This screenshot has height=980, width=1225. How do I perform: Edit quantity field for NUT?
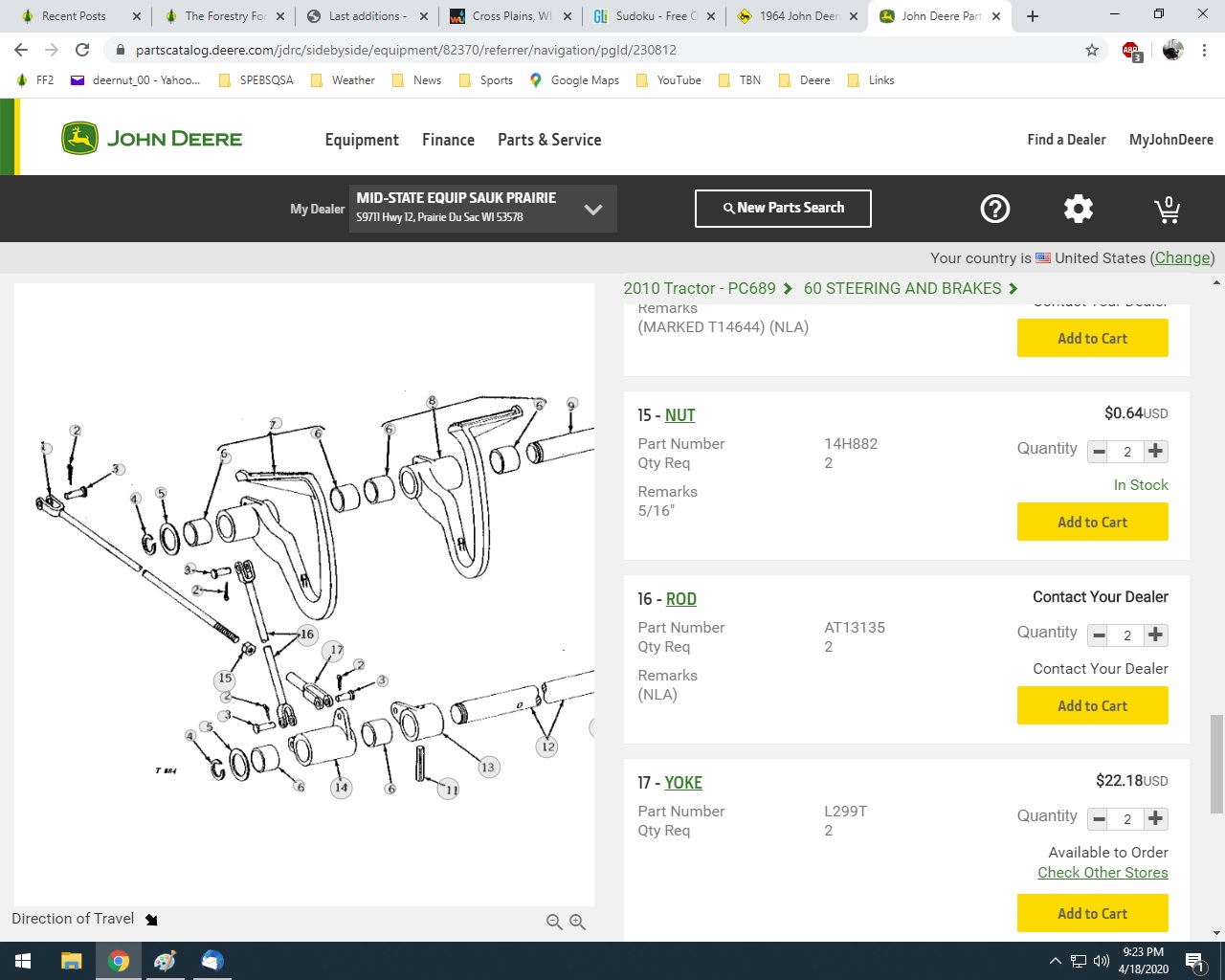pyautogui.click(x=1127, y=452)
